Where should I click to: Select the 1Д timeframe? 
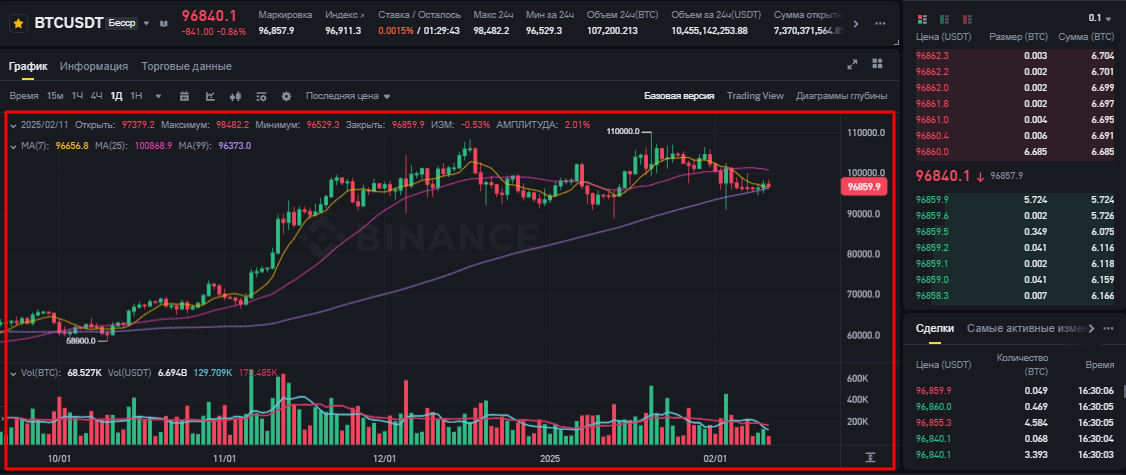116,96
